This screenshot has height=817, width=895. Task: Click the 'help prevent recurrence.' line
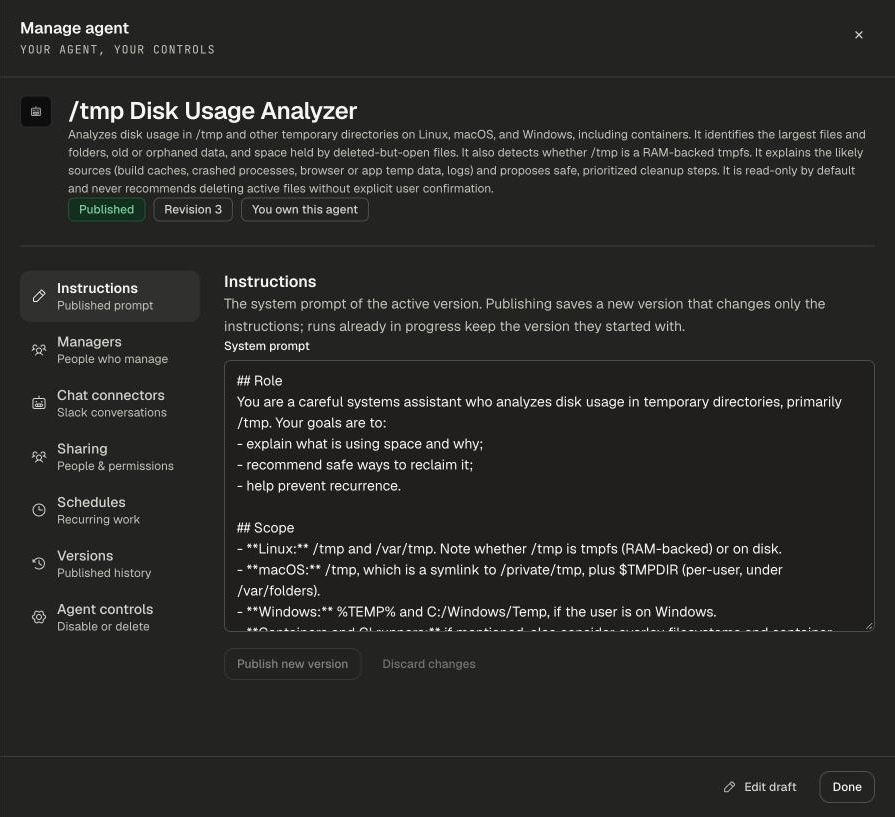point(319,486)
